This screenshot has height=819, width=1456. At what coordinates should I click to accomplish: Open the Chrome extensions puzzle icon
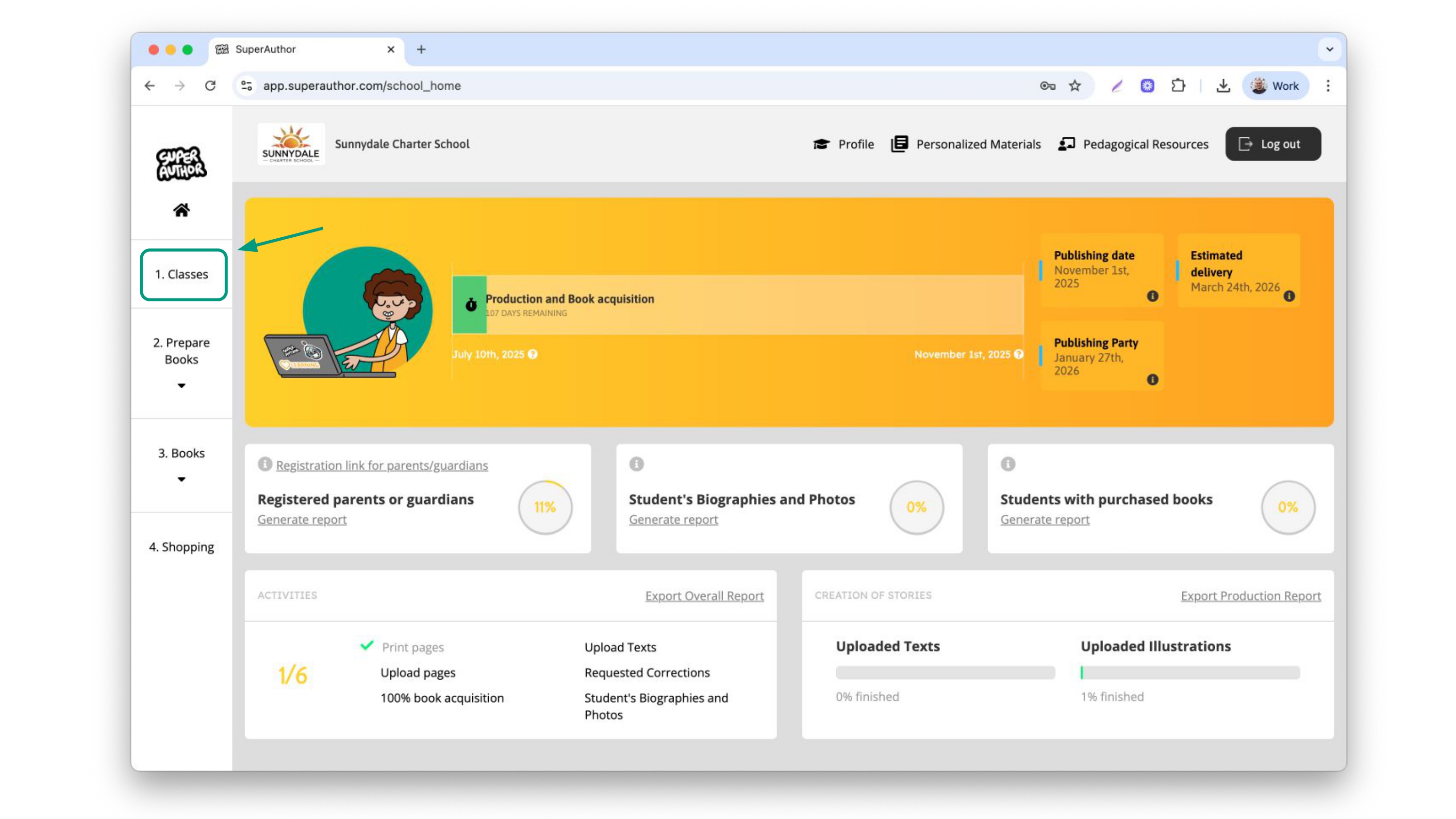[x=1178, y=86]
